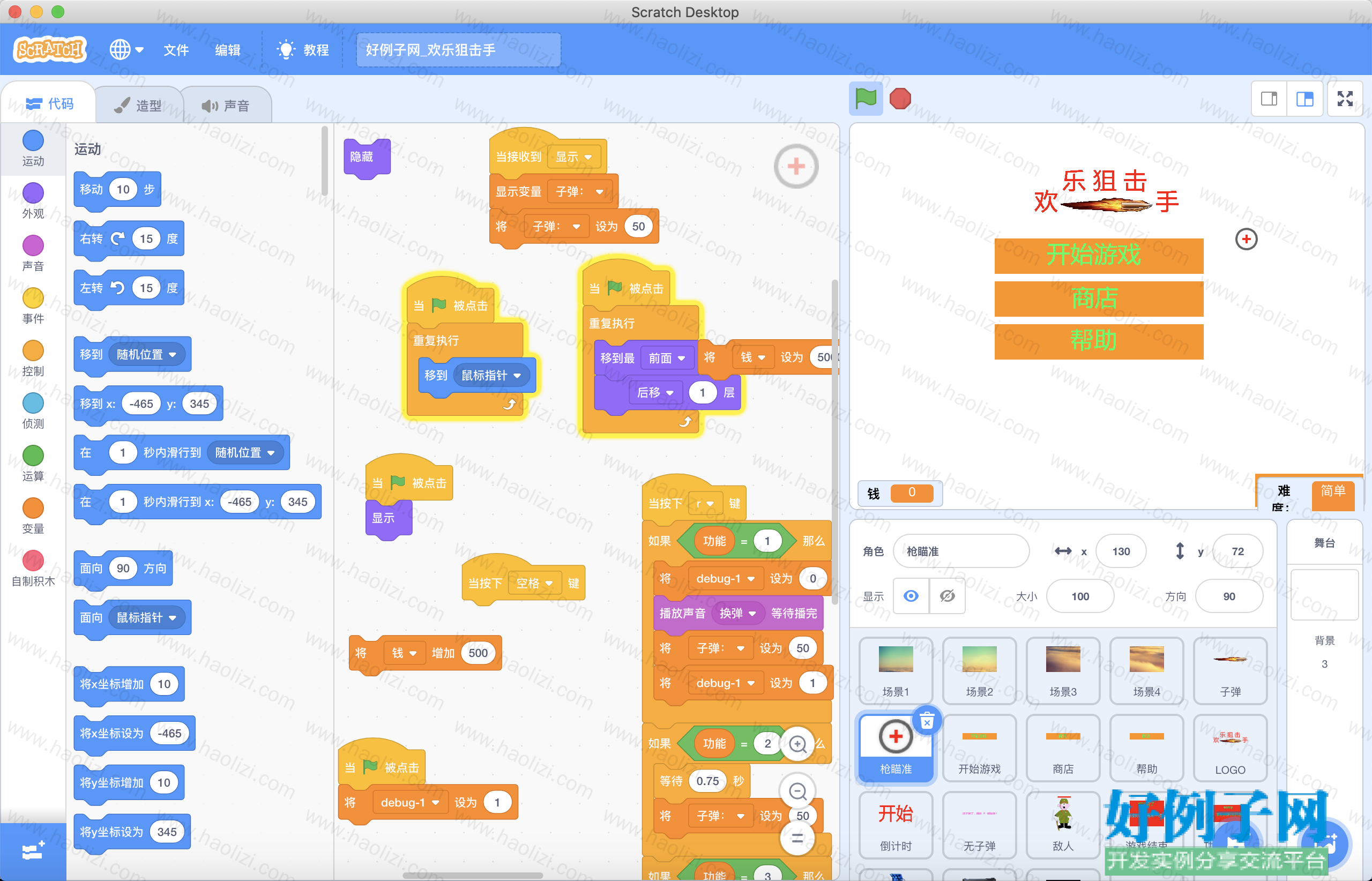The height and width of the screenshot is (881, 1372).
Task: Select the 变量 block category
Action: [33, 517]
